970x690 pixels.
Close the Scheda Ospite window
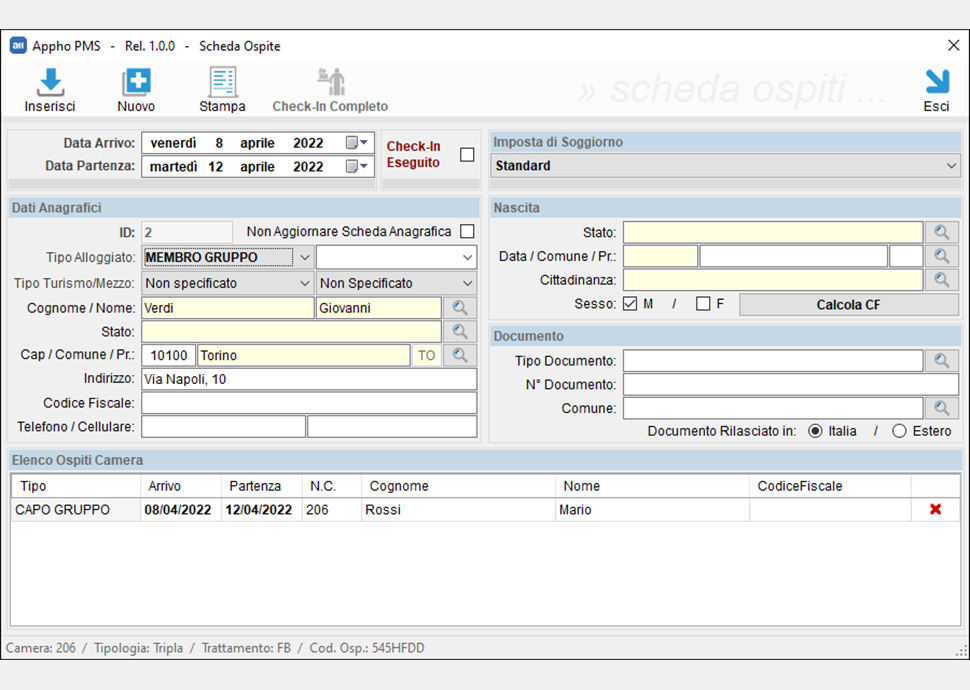953,45
